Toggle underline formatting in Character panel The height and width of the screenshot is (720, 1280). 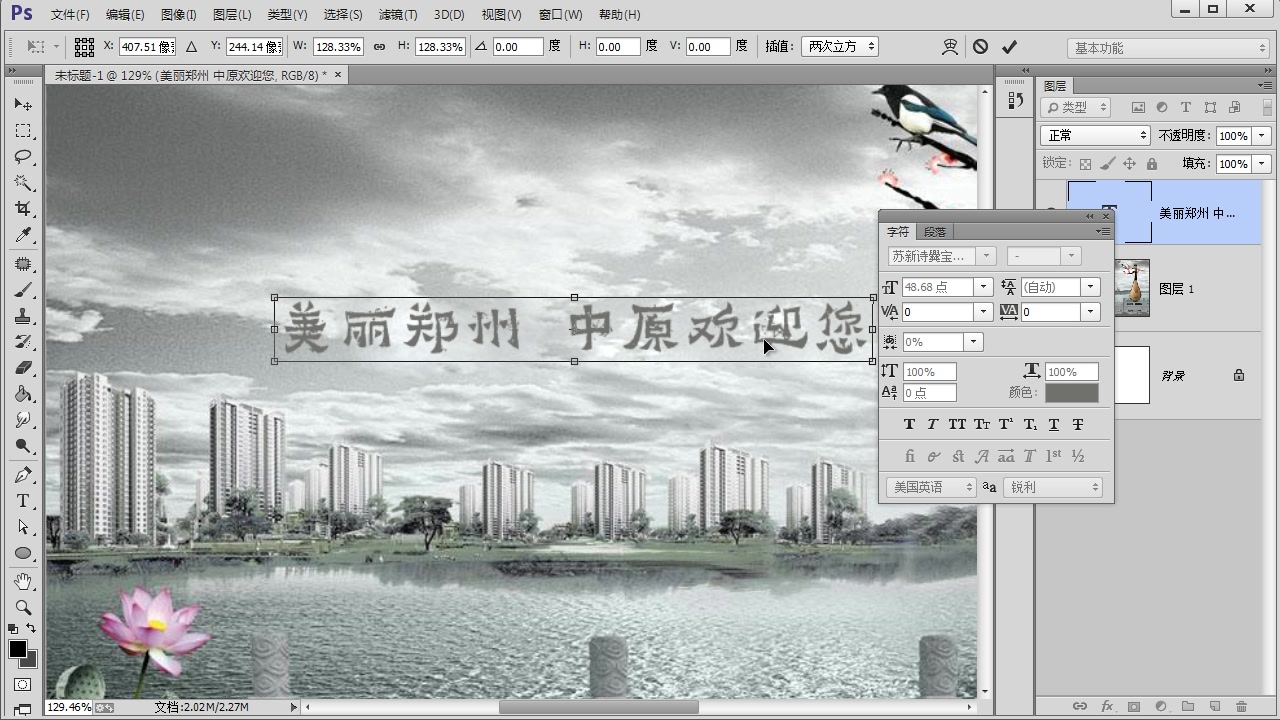[x=1053, y=424]
